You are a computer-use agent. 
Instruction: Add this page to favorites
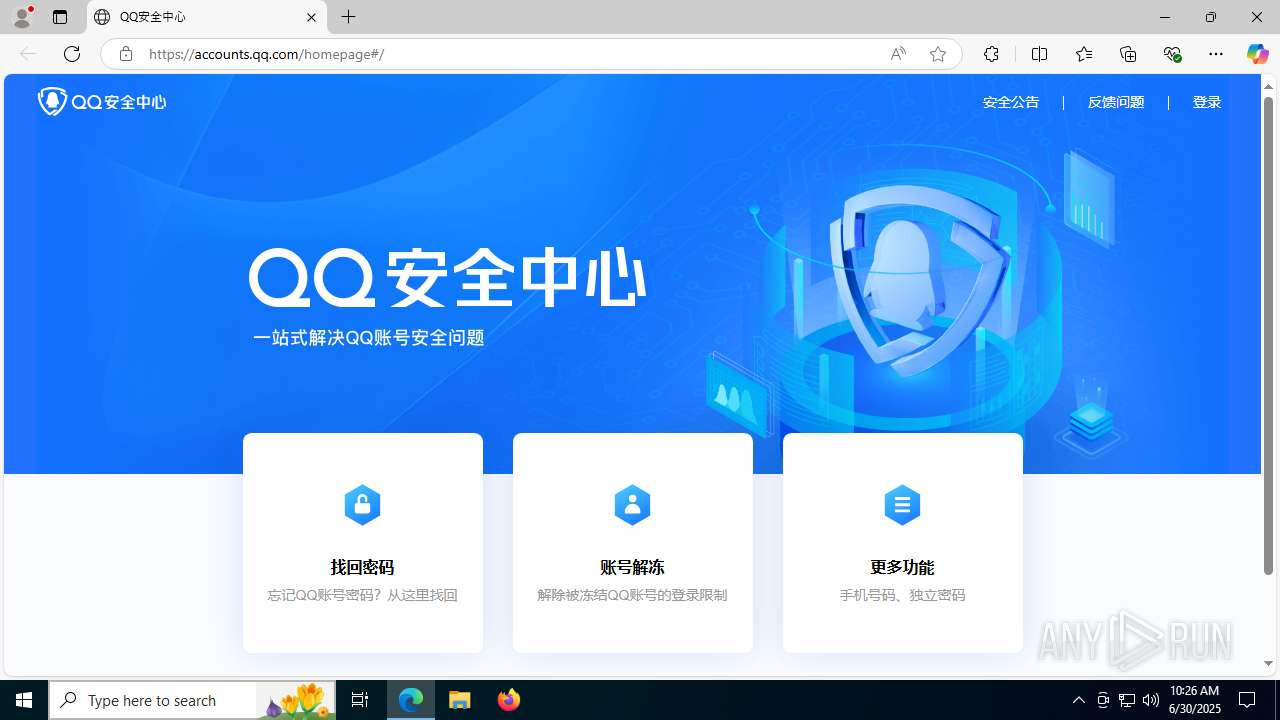(x=937, y=54)
